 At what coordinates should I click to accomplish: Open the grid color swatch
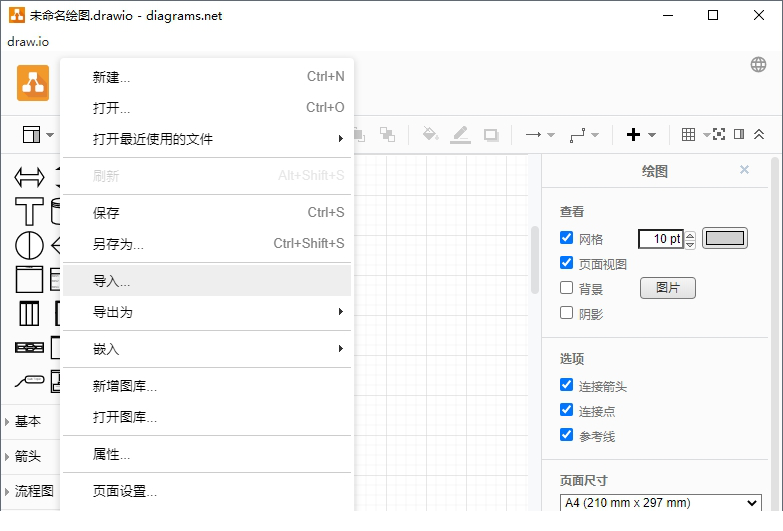click(x=725, y=238)
